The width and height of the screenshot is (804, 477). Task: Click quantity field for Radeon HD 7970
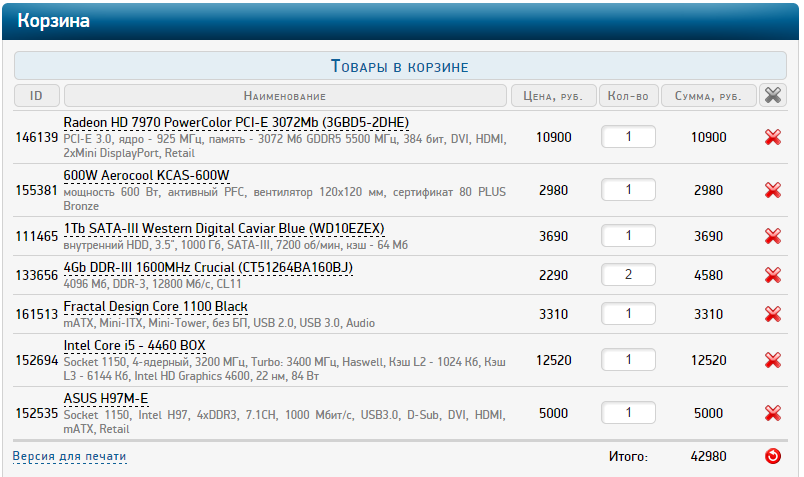point(628,137)
